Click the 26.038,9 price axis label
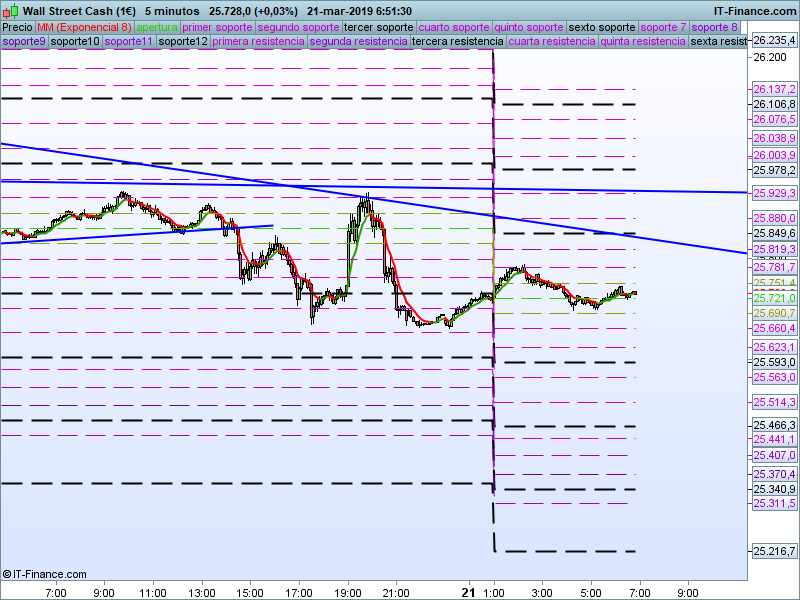 click(x=774, y=138)
